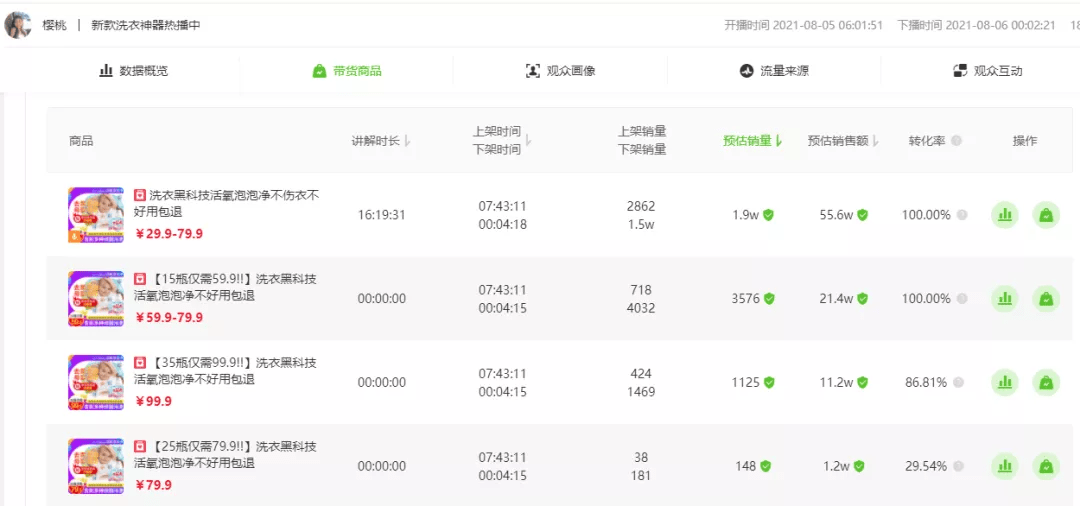Open the 观众互动 tab
Viewport: 1080px width, 506px height.
[x=988, y=71]
